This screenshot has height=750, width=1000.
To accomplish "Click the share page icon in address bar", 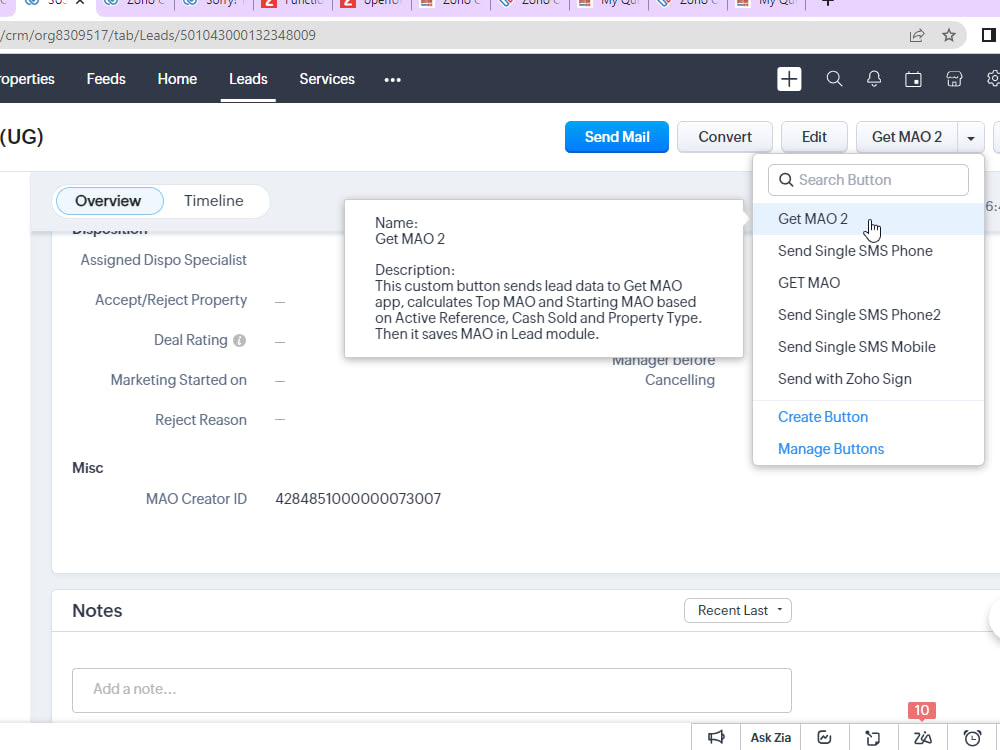I will [916, 35].
